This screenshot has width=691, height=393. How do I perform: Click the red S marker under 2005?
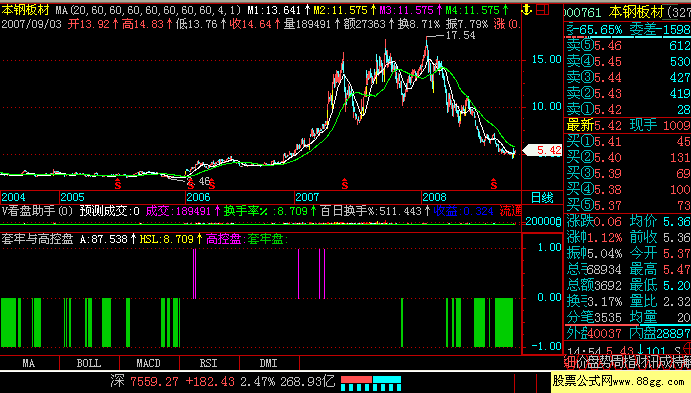point(117,184)
